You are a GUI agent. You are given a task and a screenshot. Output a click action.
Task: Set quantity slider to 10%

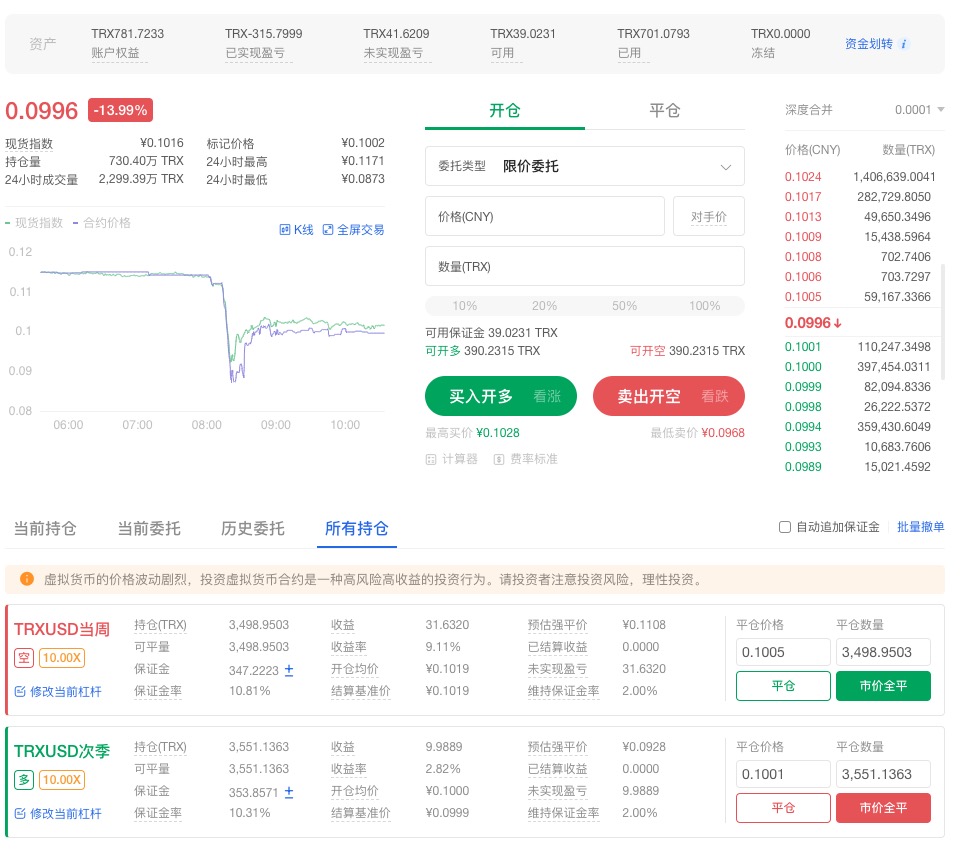tap(464, 306)
